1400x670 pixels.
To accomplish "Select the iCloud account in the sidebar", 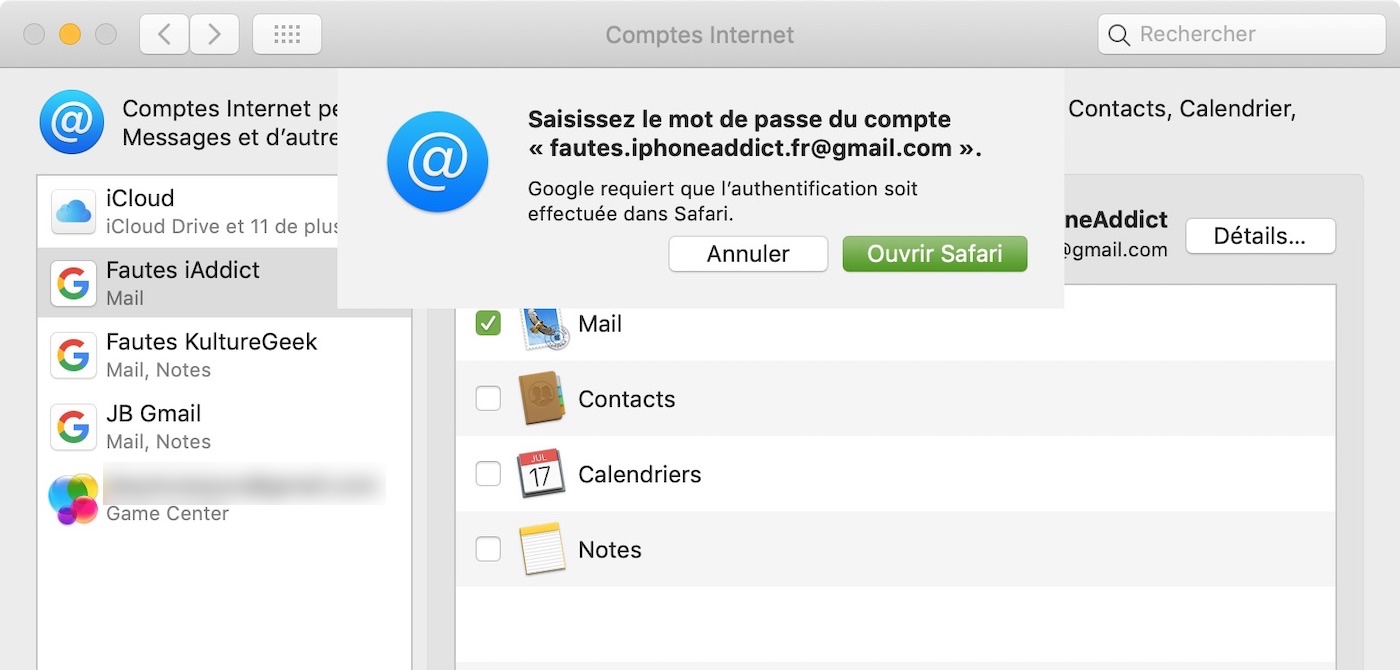I will click(224, 212).
